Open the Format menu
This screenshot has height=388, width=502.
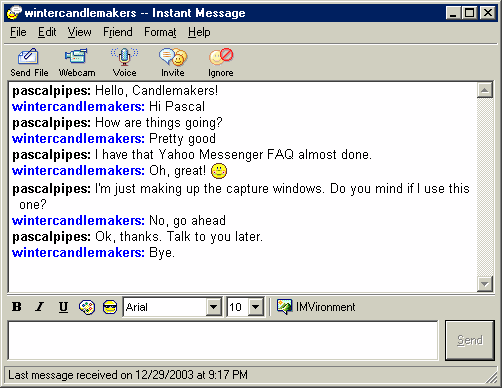click(x=160, y=32)
